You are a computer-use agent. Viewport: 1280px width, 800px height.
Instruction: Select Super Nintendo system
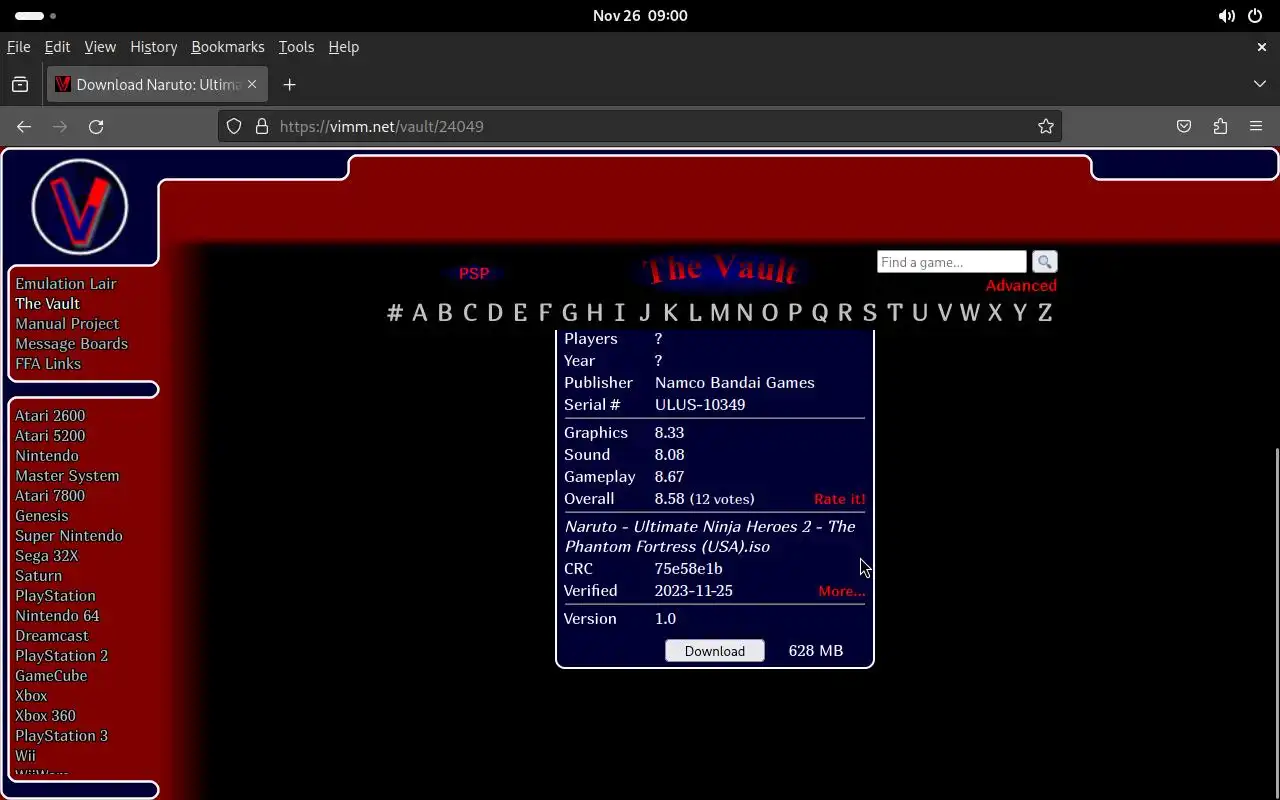pyautogui.click(x=69, y=536)
